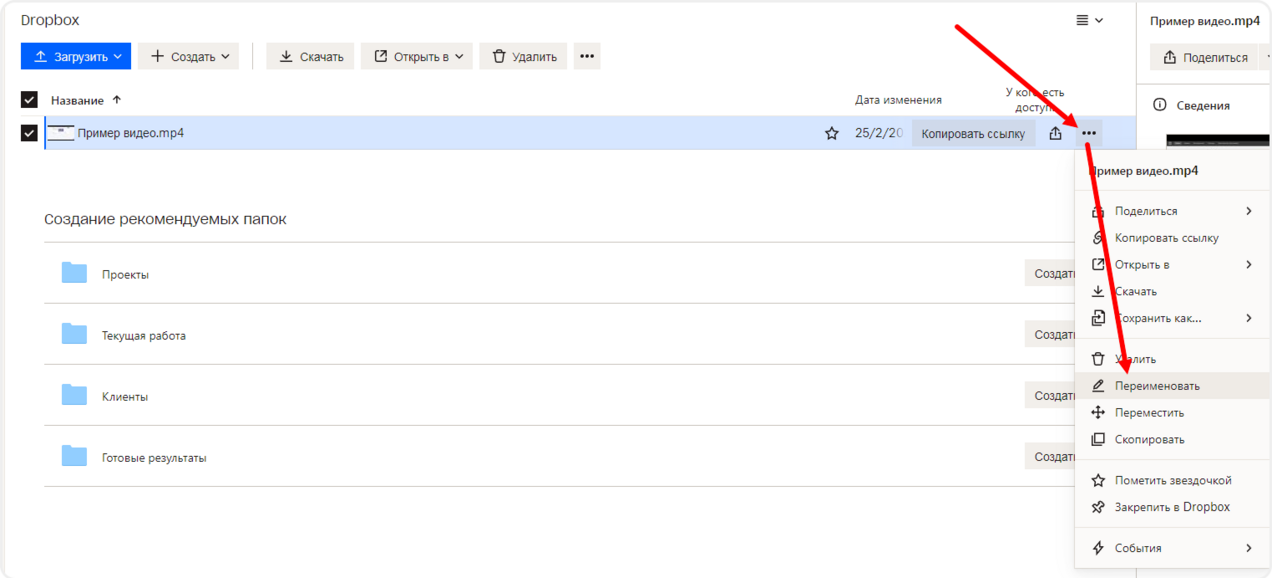The height and width of the screenshot is (578, 1272).
Task: Click Создать button in the Проекты row
Action: (x=1050, y=273)
